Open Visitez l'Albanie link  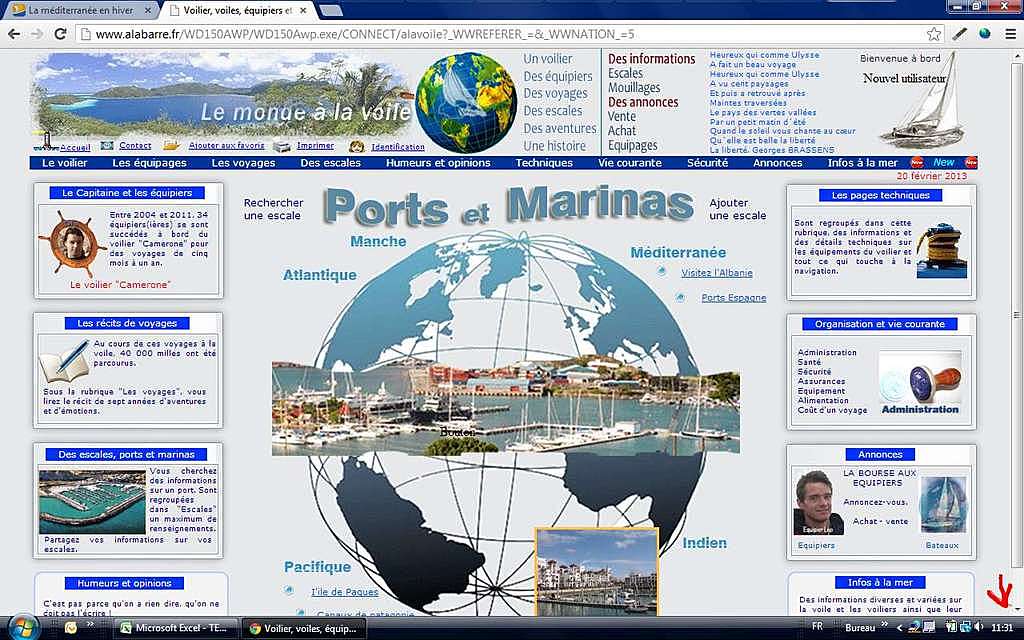[x=716, y=273]
